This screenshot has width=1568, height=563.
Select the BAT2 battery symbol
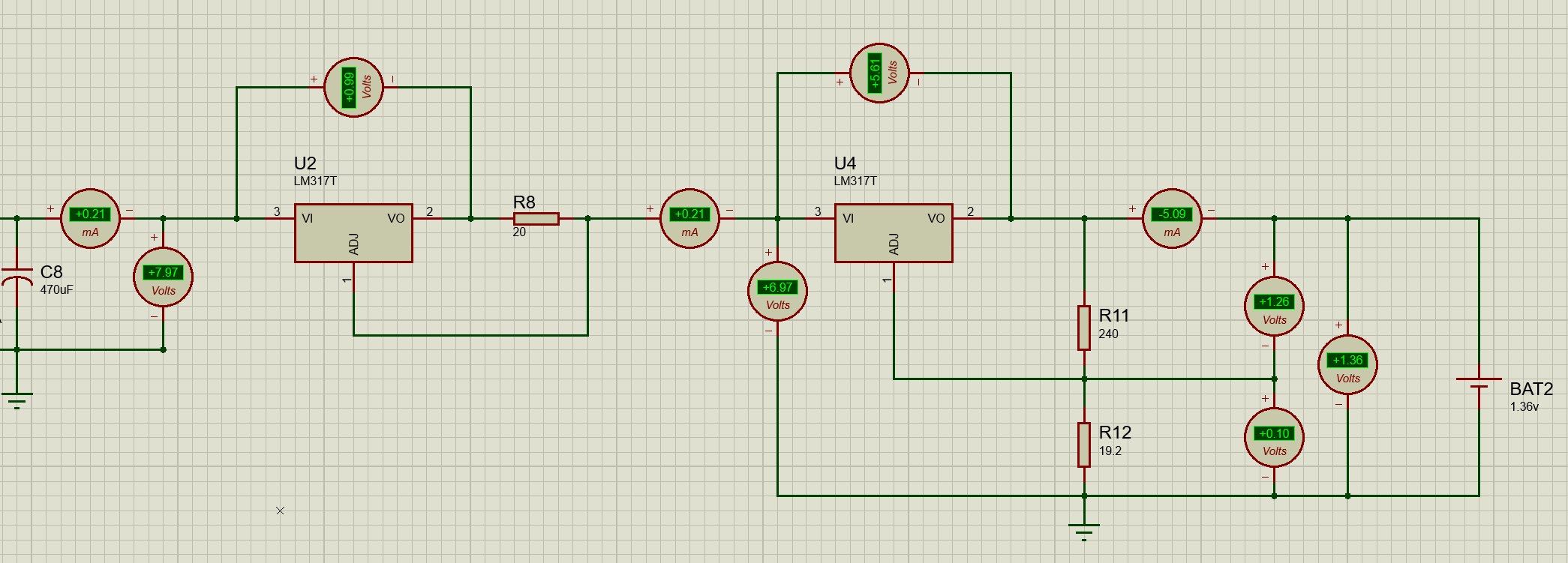point(1479,383)
